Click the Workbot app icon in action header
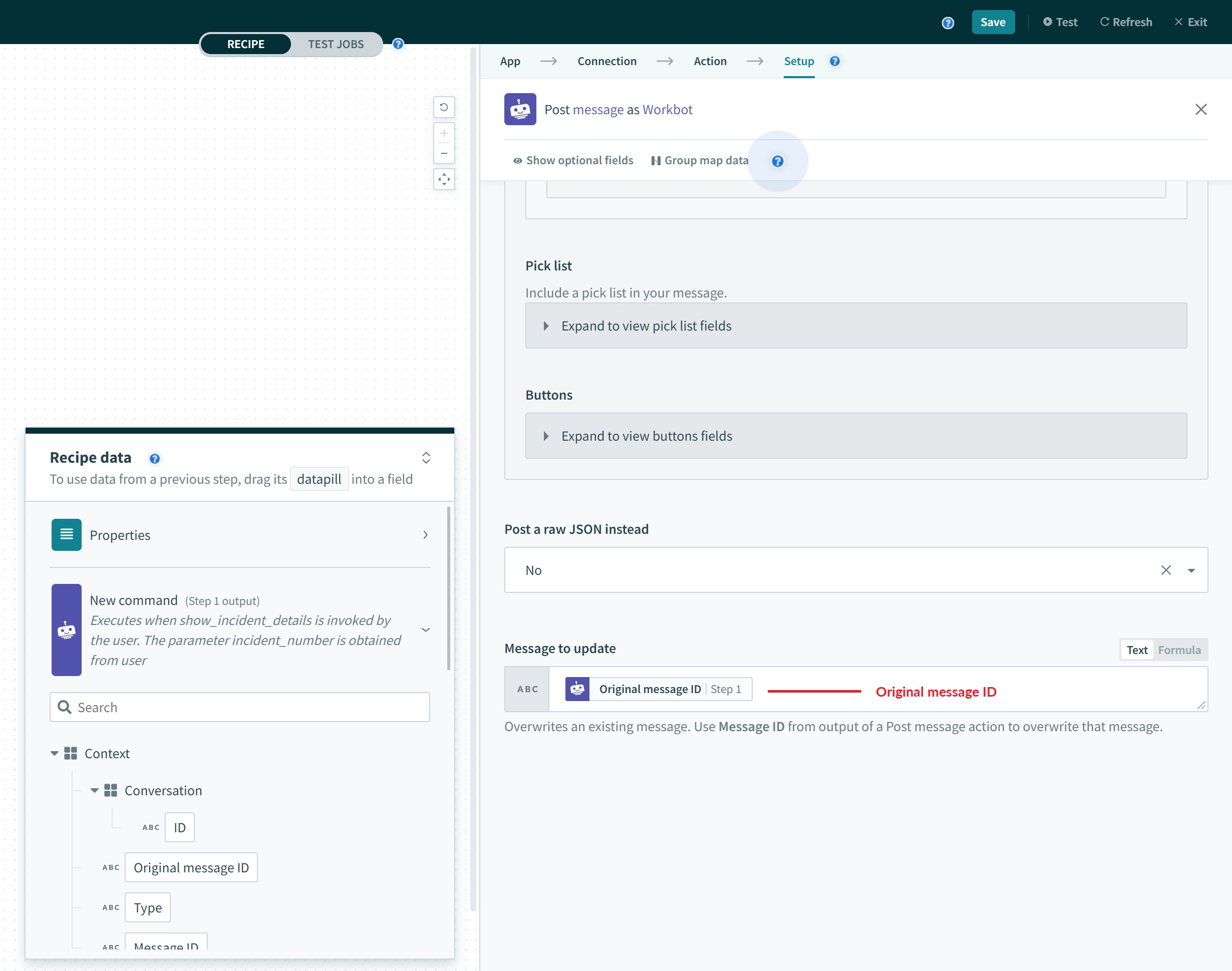The width and height of the screenshot is (1232, 971). [520, 109]
